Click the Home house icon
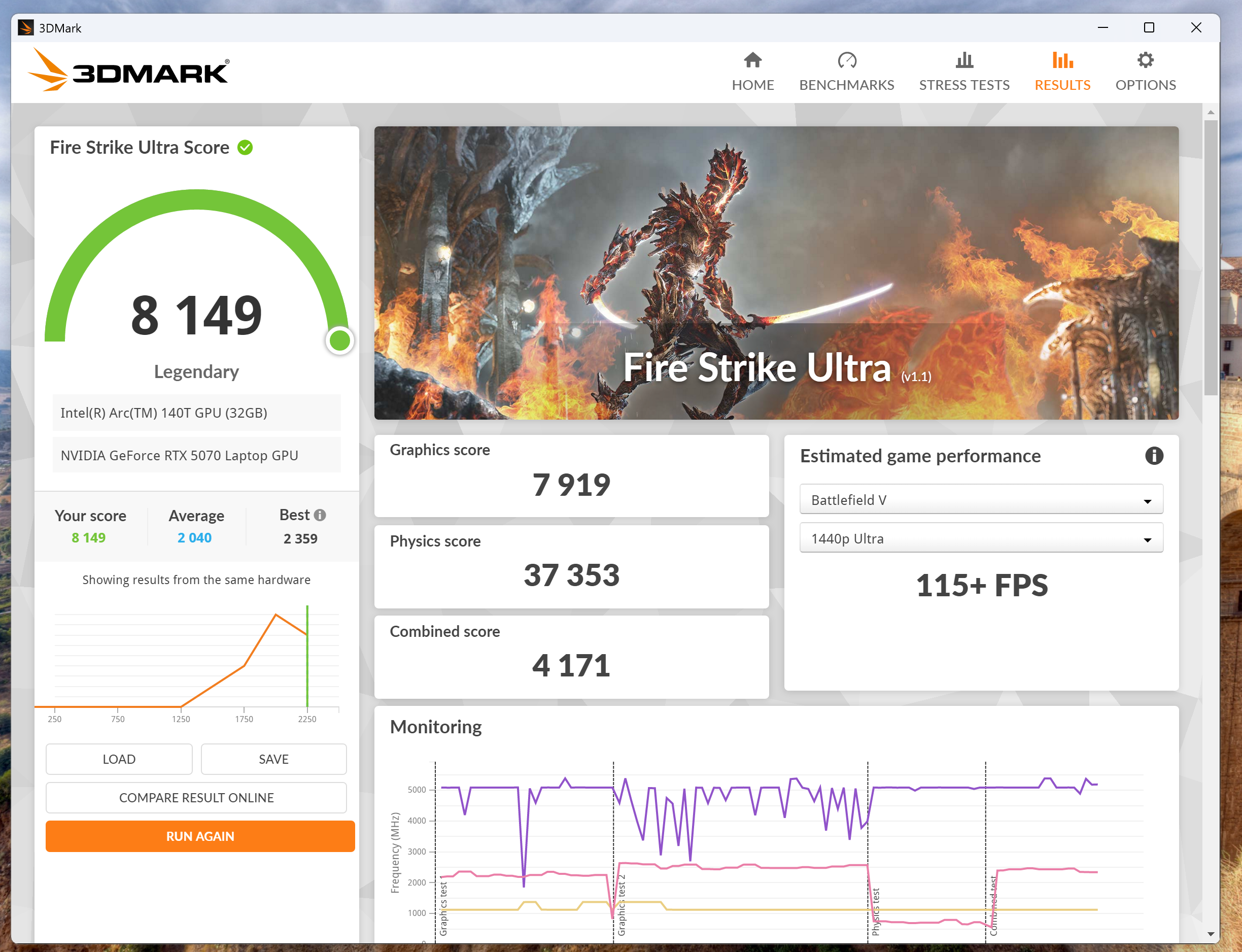This screenshot has height=952, width=1242. [x=752, y=60]
